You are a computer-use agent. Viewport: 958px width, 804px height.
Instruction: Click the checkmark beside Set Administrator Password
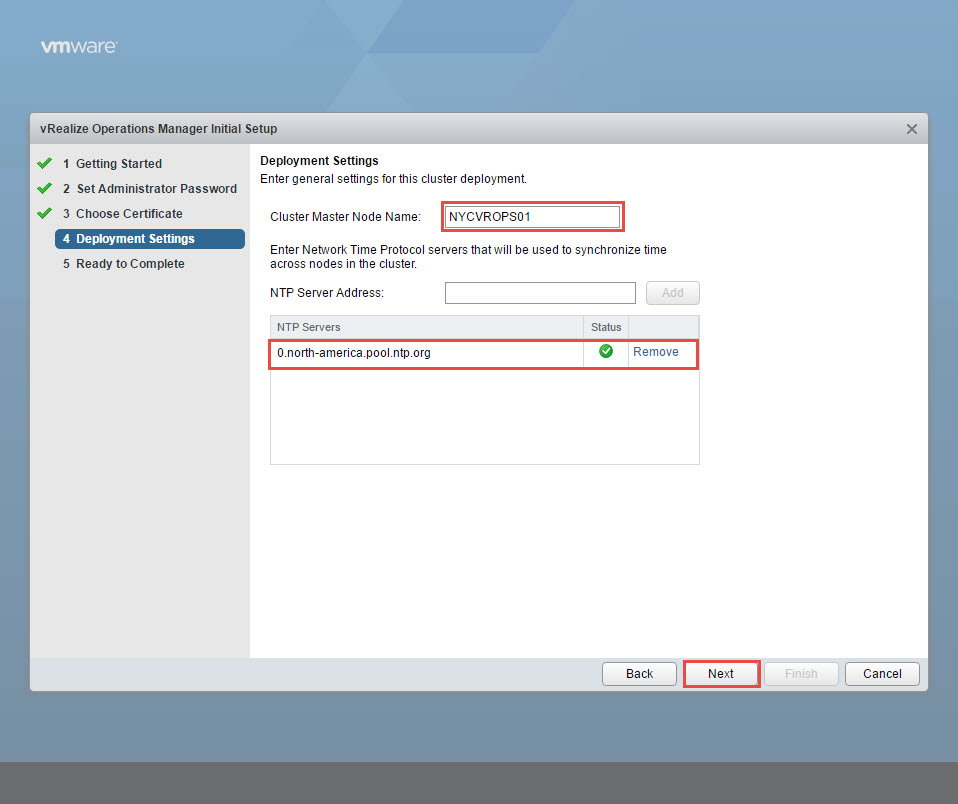(x=44, y=188)
